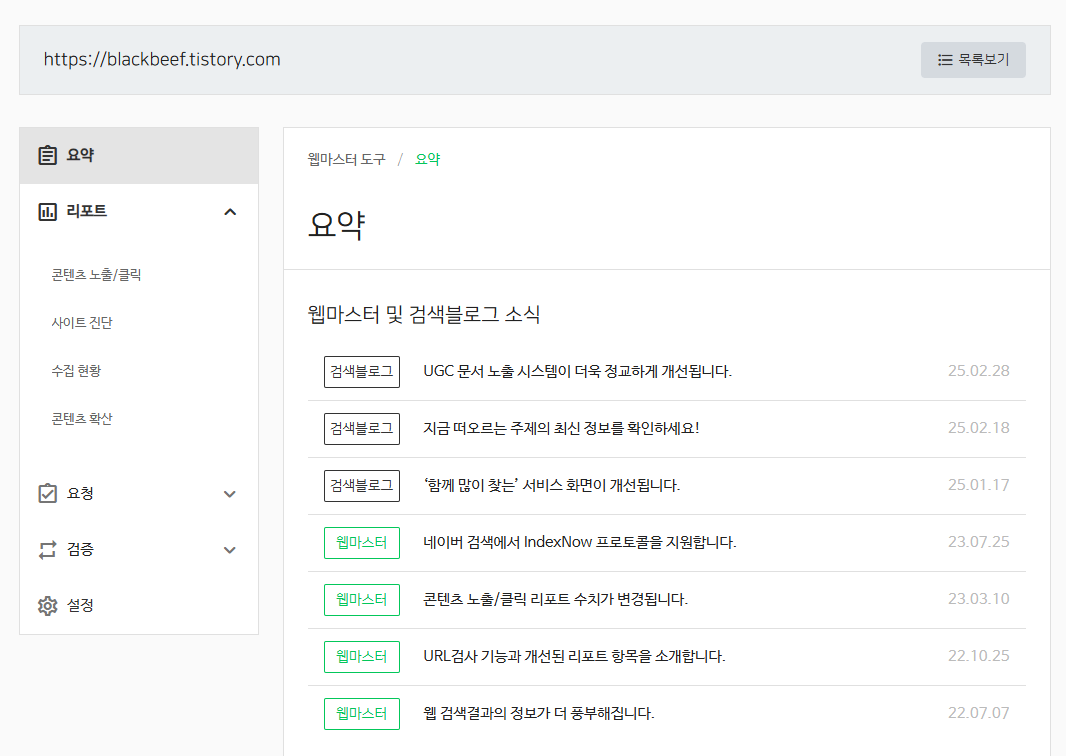The image size is (1066, 756).
Task: Click the date 23.07.25
Action: (978, 542)
